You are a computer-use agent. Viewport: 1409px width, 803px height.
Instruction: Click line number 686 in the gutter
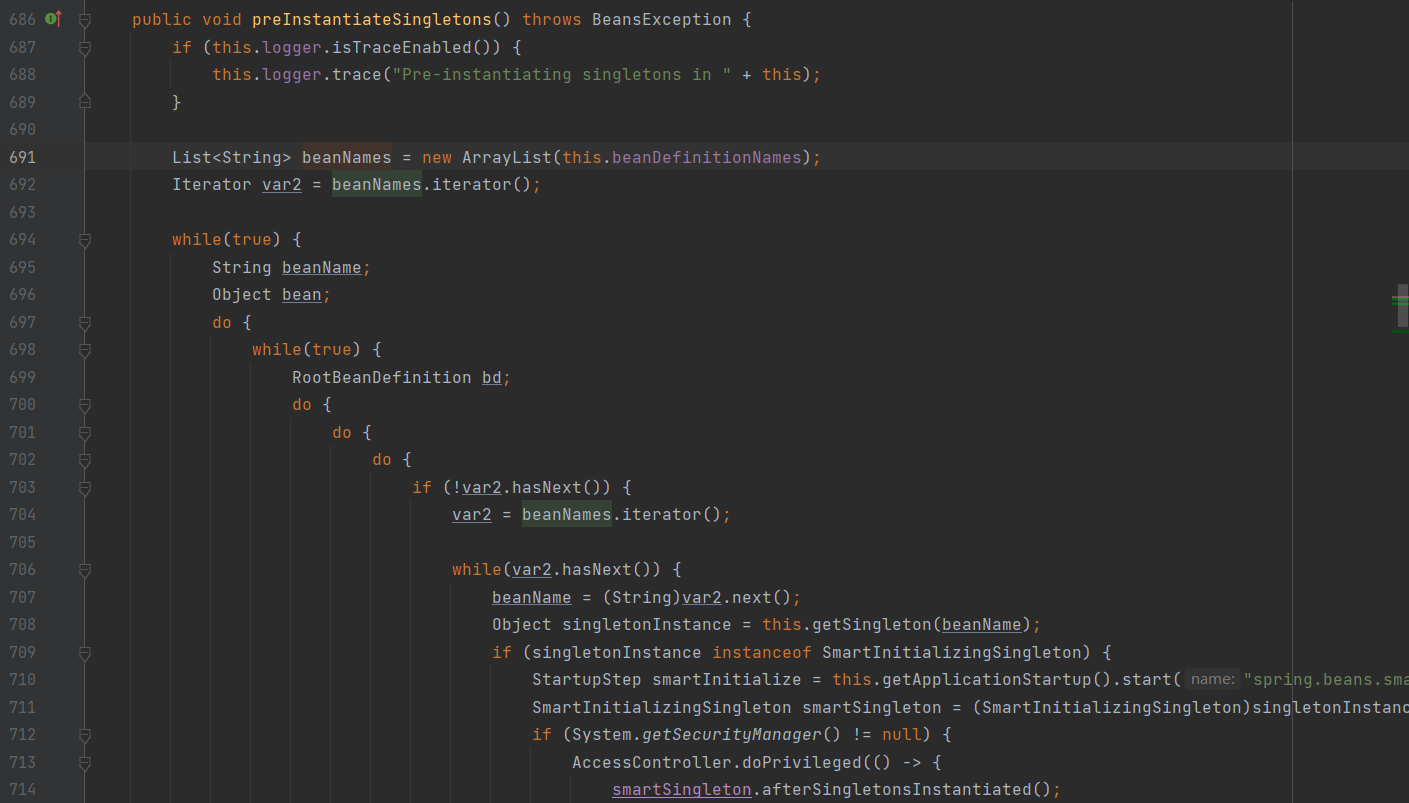[23, 20]
